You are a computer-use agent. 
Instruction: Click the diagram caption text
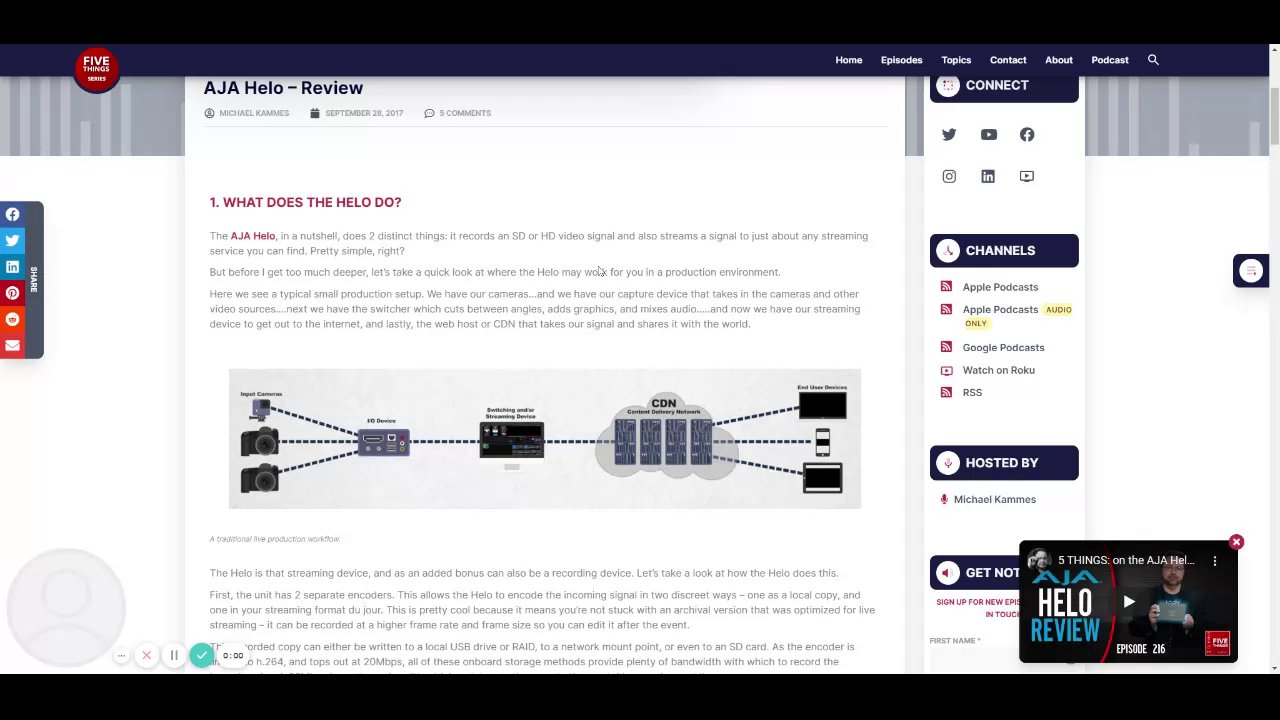275,539
